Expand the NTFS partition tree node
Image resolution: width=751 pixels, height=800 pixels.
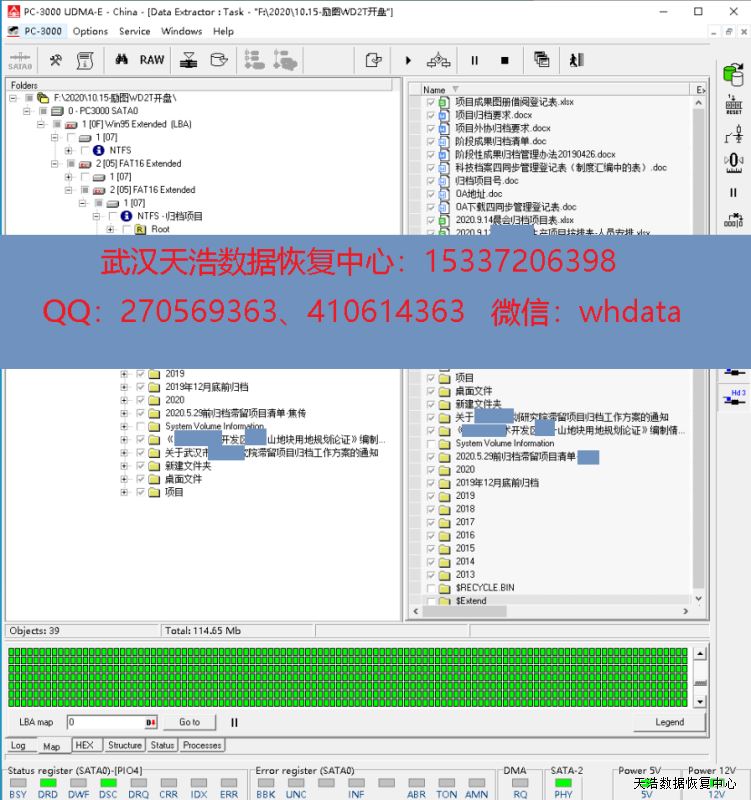point(69,151)
